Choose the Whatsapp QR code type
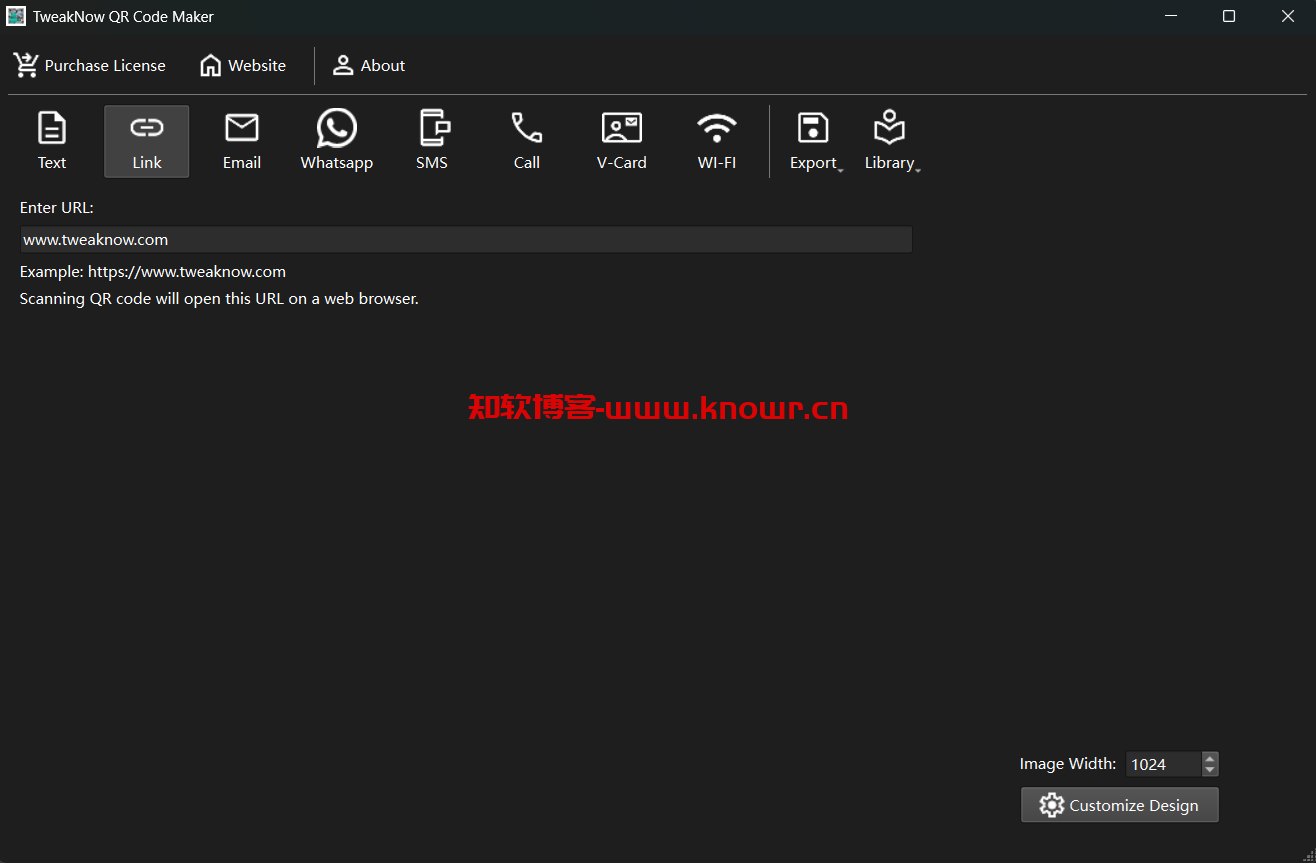 (x=337, y=141)
